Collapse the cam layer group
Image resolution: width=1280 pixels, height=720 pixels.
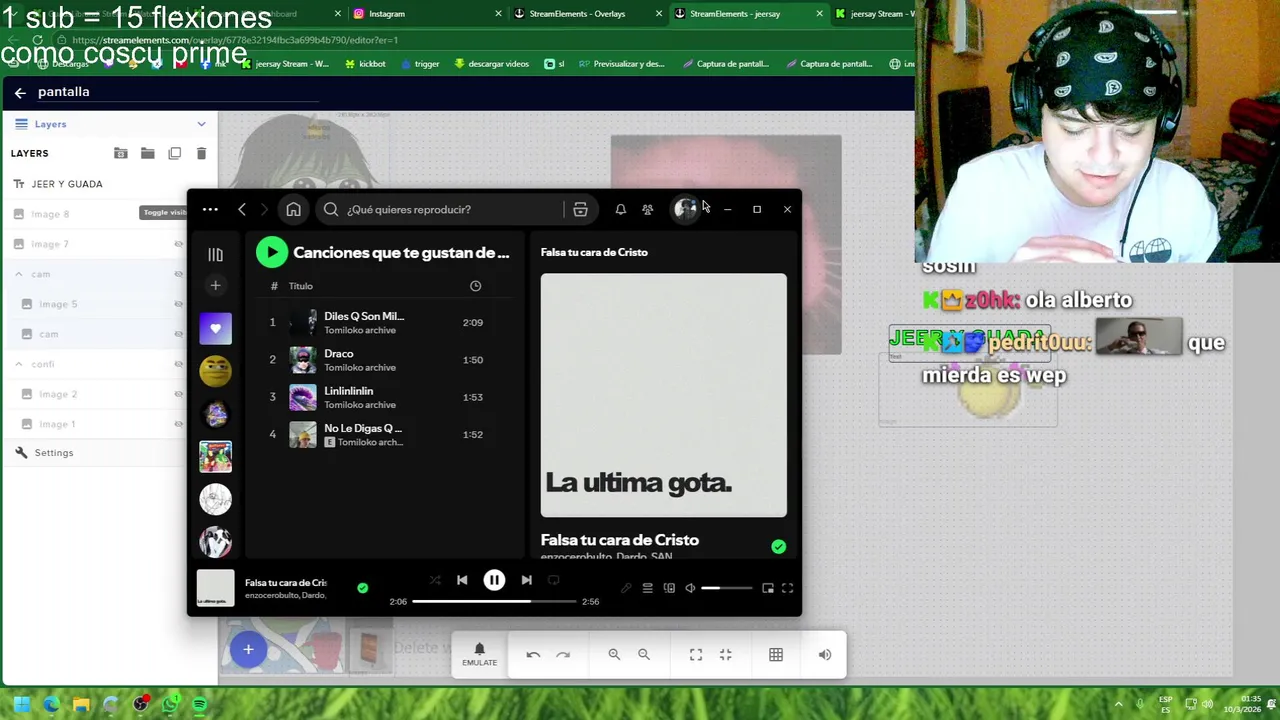pyautogui.click(x=19, y=274)
